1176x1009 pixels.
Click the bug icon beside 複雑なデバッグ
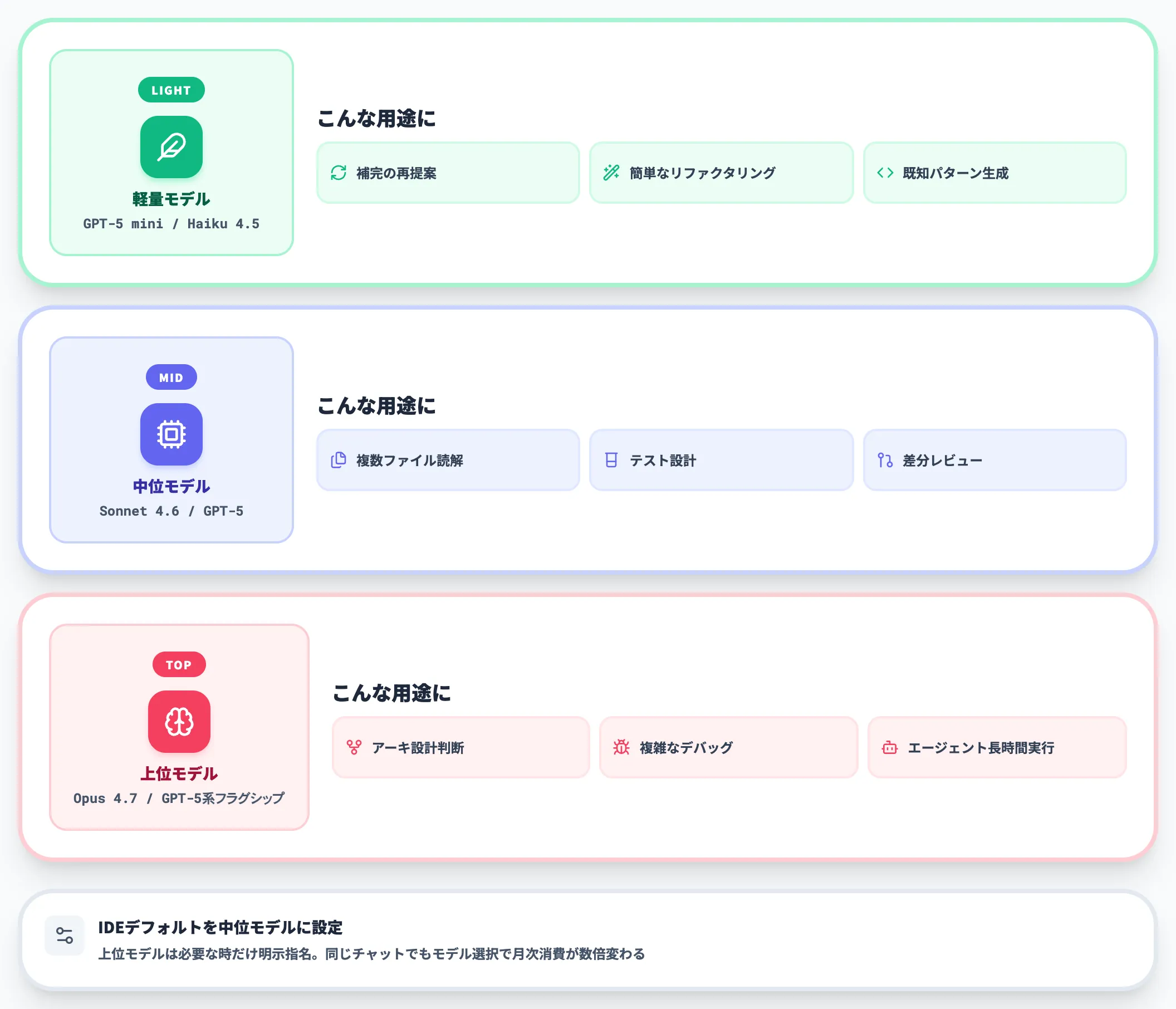coord(621,747)
